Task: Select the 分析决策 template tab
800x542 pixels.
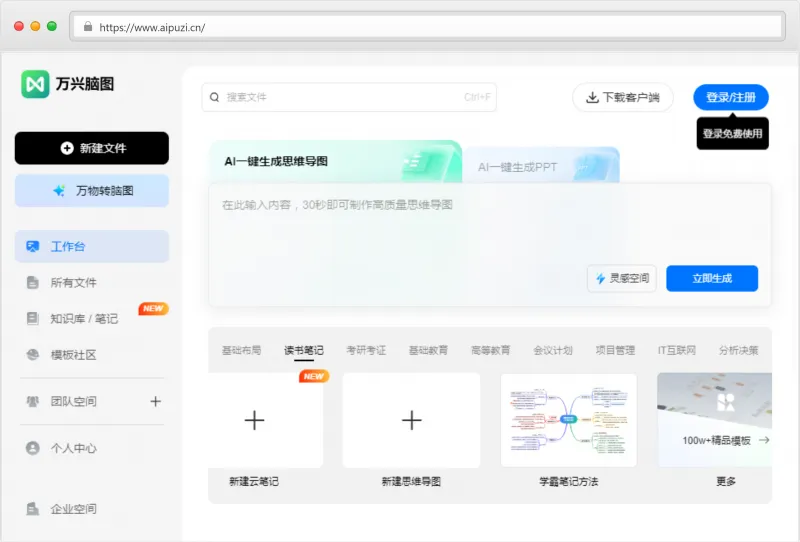Action: [738, 350]
